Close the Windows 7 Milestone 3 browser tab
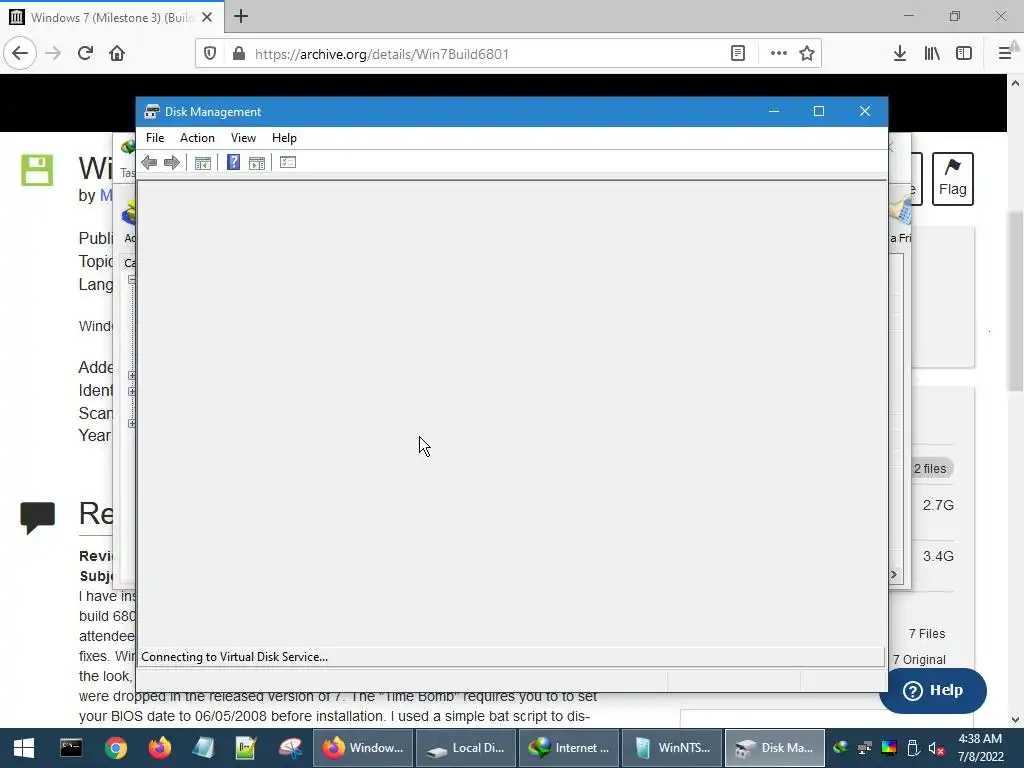This screenshot has height=768, width=1024. pos(208,18)
